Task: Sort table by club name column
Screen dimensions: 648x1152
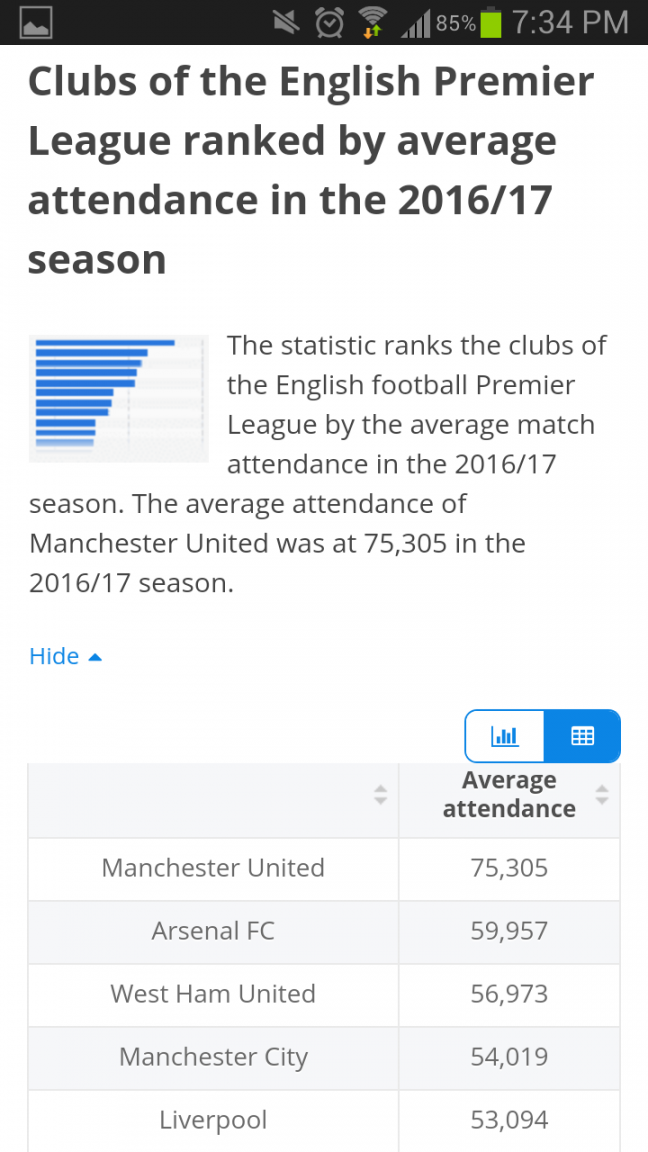Action: point(380,794)
